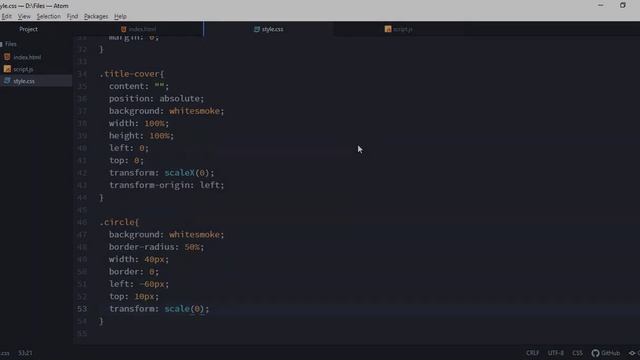The image size is (640, 360).
Task: Open the Selection menu
Action: point(49,16)
